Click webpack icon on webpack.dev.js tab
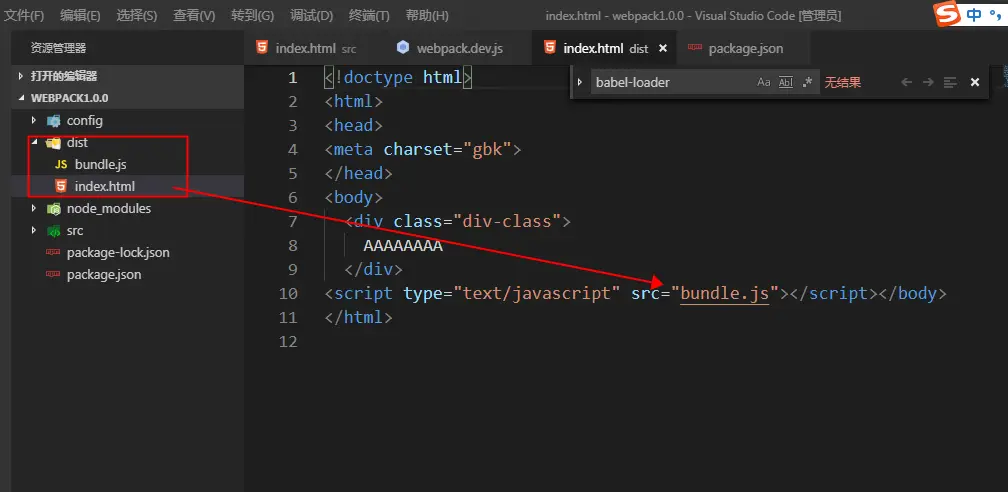1008x492 pixels. tap(403, 48)
